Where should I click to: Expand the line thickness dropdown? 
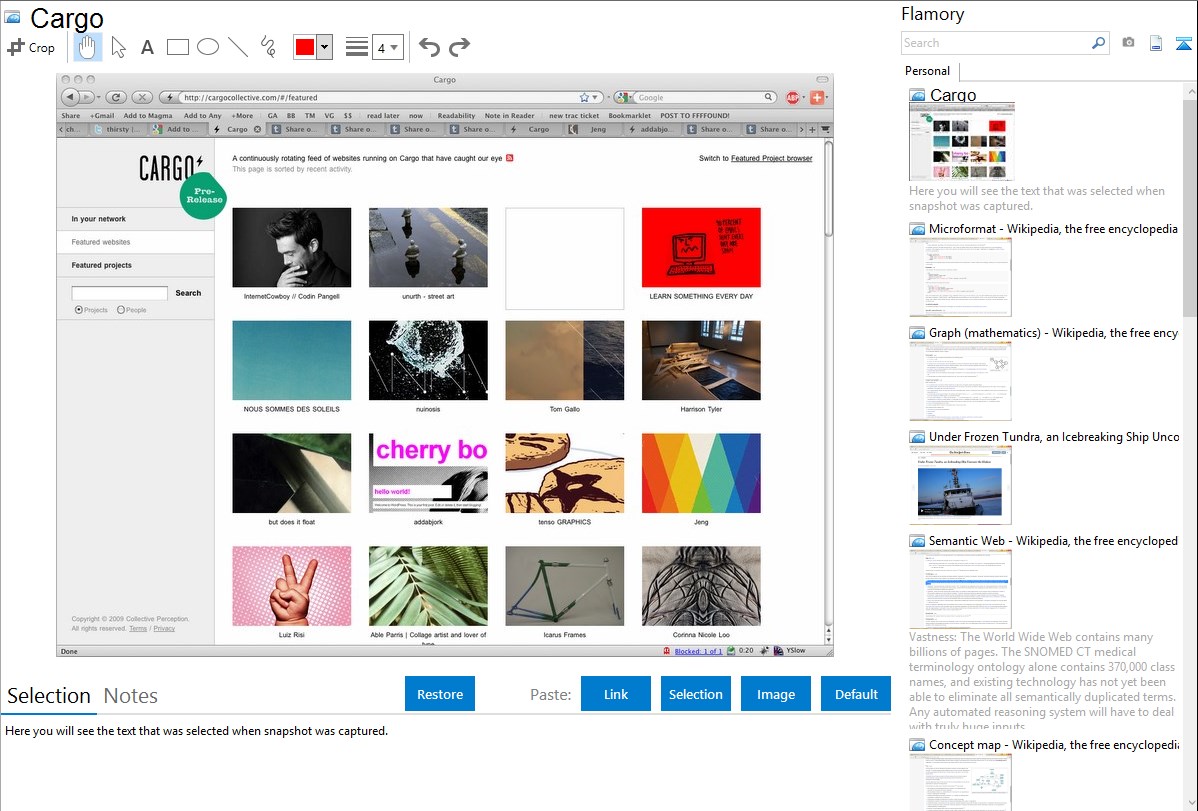coord(395,47)
